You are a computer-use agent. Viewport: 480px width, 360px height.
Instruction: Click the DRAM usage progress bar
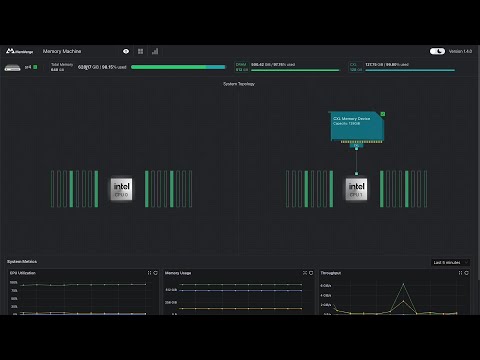[x=295, y=70]
